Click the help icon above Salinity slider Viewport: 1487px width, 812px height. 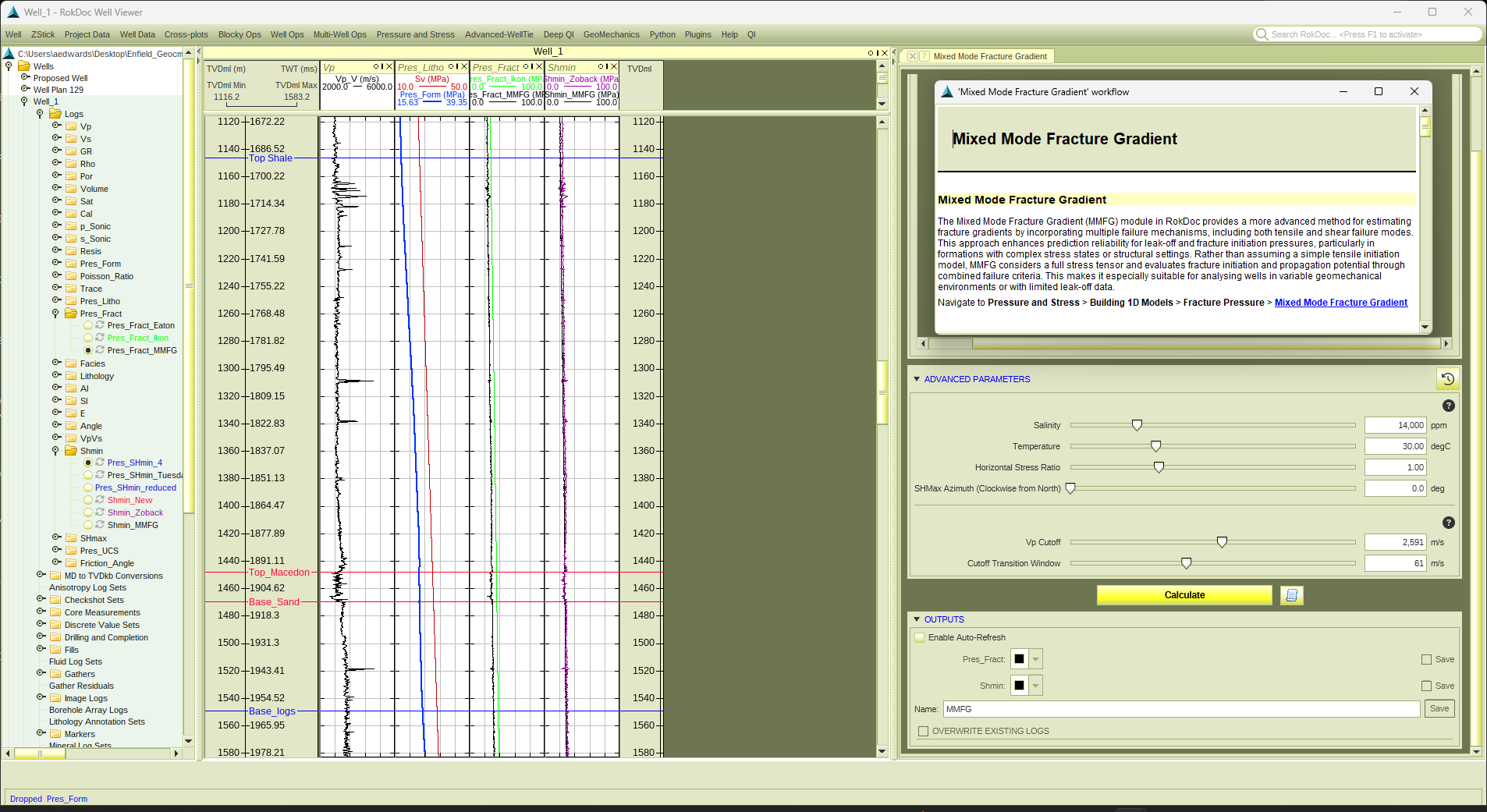point(1449,406)
